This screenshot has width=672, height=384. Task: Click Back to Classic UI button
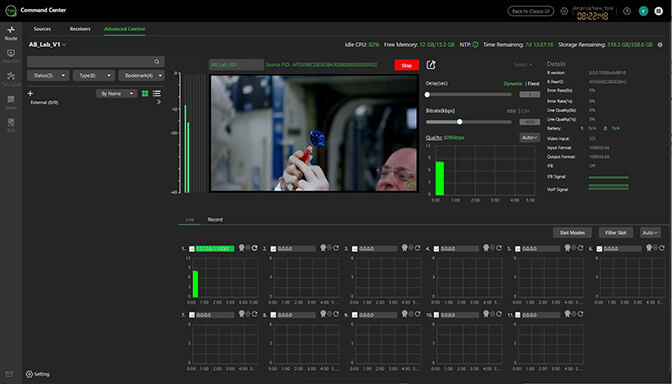tap(531, 11)
